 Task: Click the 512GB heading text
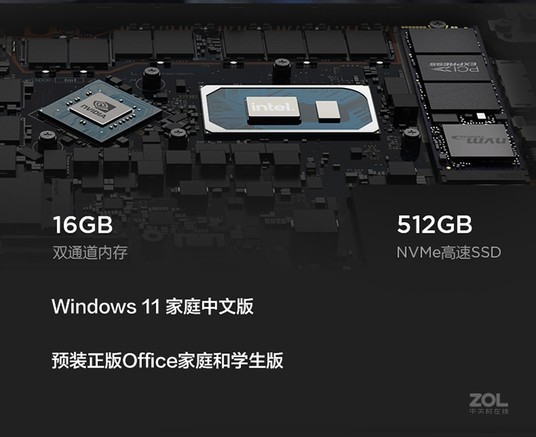point(434,225)
